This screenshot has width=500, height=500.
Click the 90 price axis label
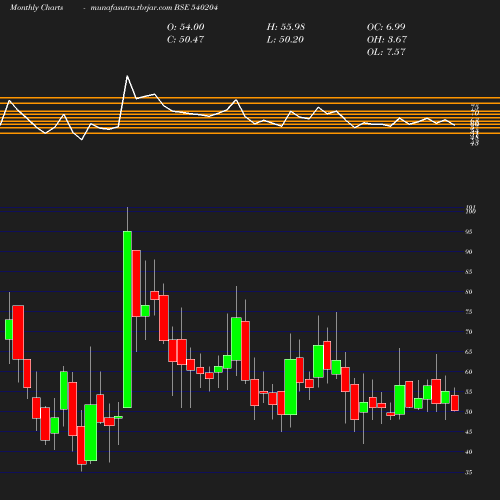pos(469,252)
